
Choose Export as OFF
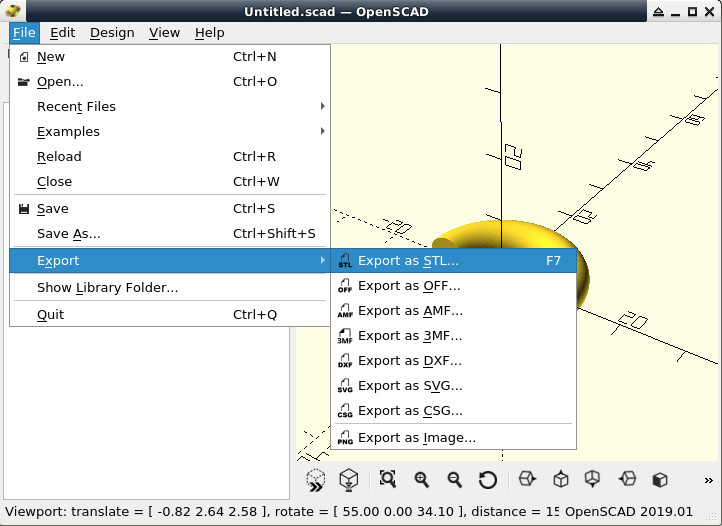[454, 286]
